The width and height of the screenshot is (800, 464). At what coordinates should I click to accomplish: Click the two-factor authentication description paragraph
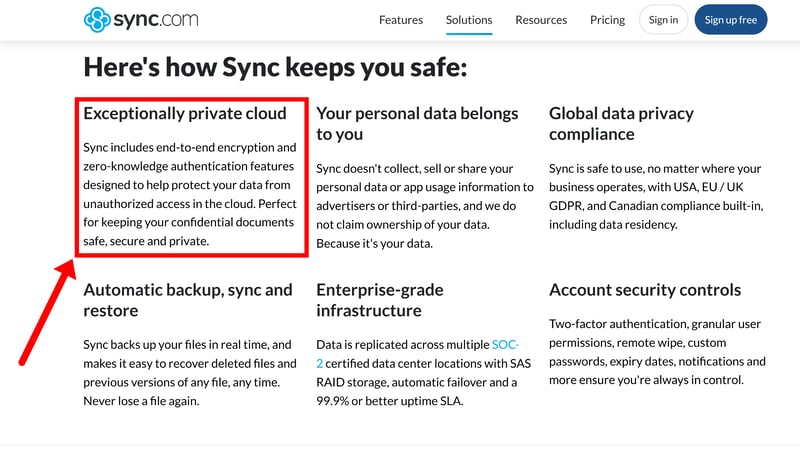[x=657, y=352]
